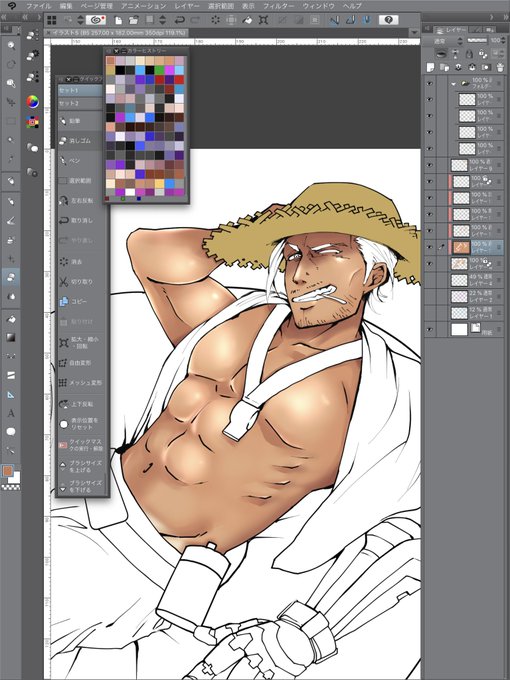
Task: Toggle the snap to ruler icon in command bar
Action: click(334, 20)
